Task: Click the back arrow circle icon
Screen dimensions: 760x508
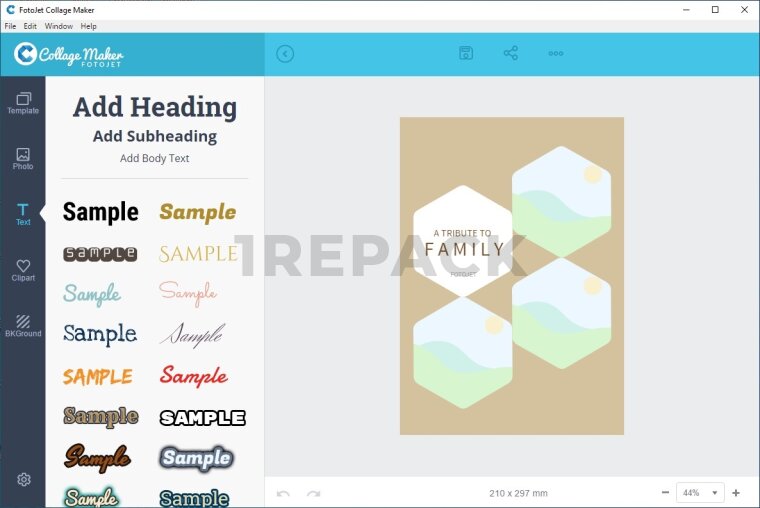Action: pos(285,54)
